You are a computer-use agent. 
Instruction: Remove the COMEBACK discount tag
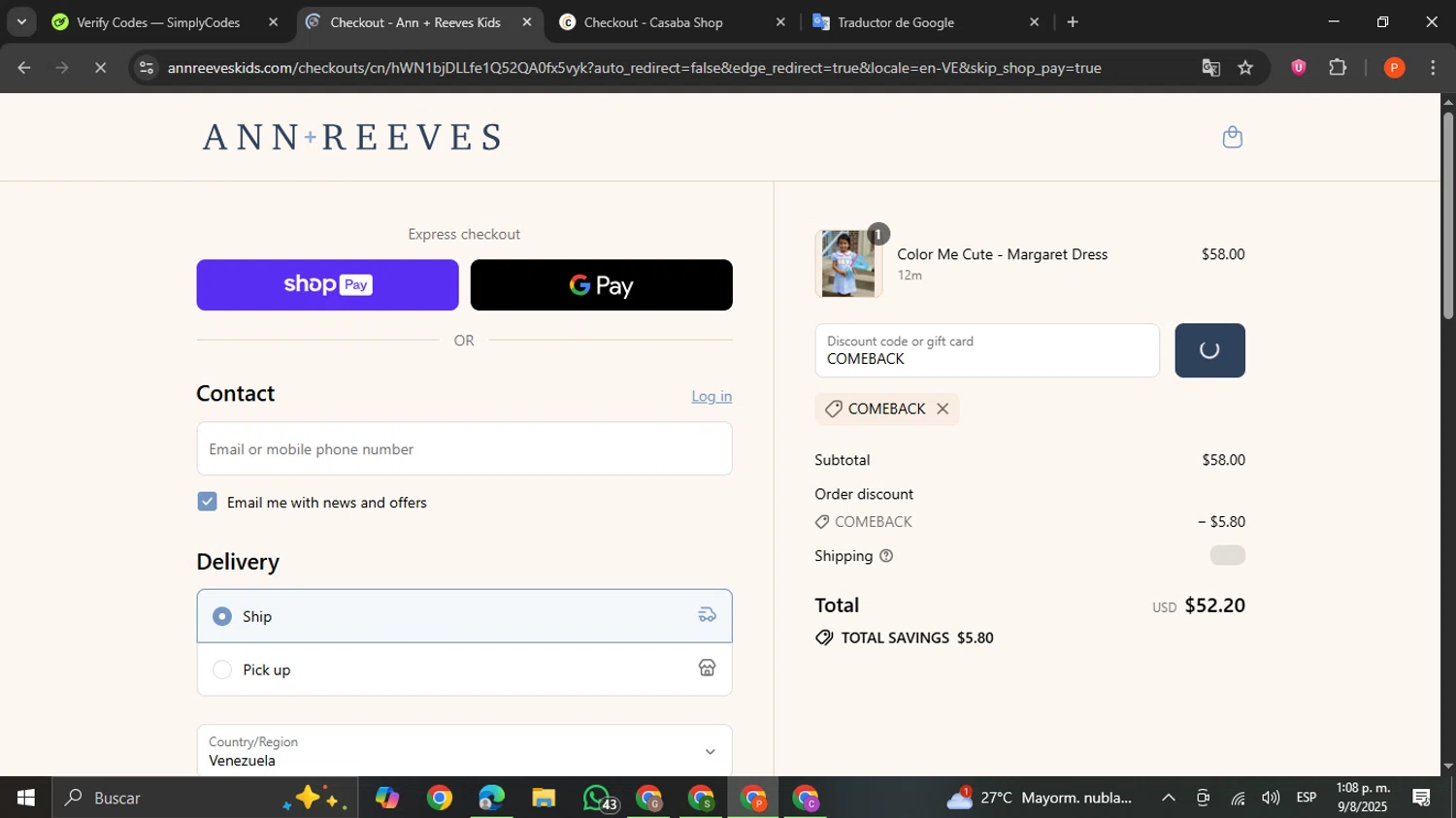942,409
